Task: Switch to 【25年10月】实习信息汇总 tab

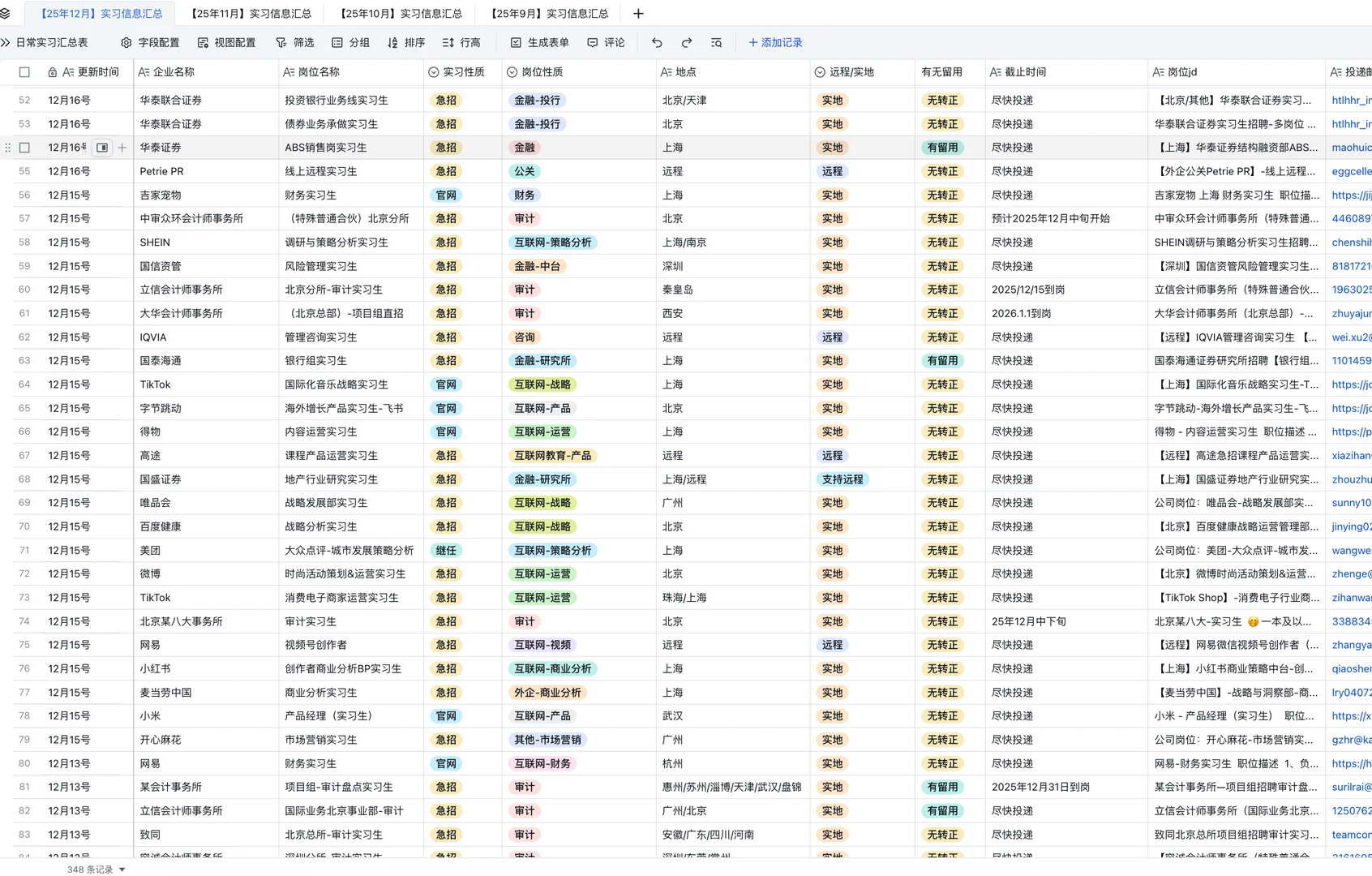Action: 401,14
